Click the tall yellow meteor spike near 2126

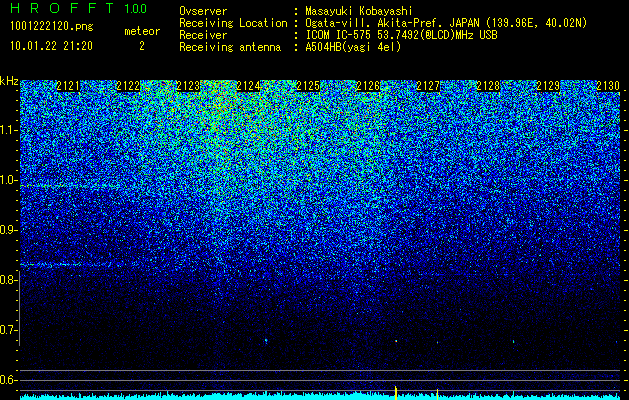[396, 393]
